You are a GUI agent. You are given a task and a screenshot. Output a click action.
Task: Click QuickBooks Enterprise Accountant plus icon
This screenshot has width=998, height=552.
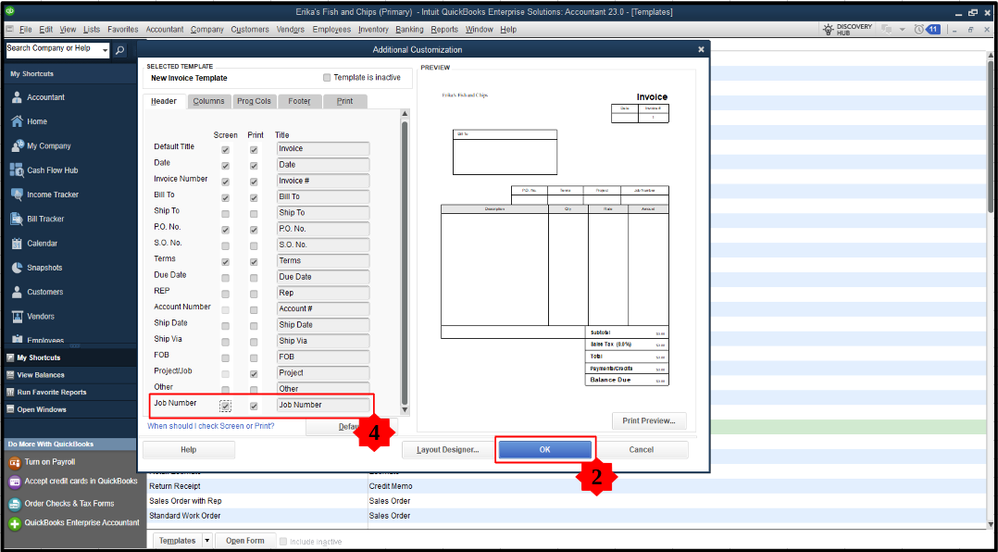pos(15,523)
